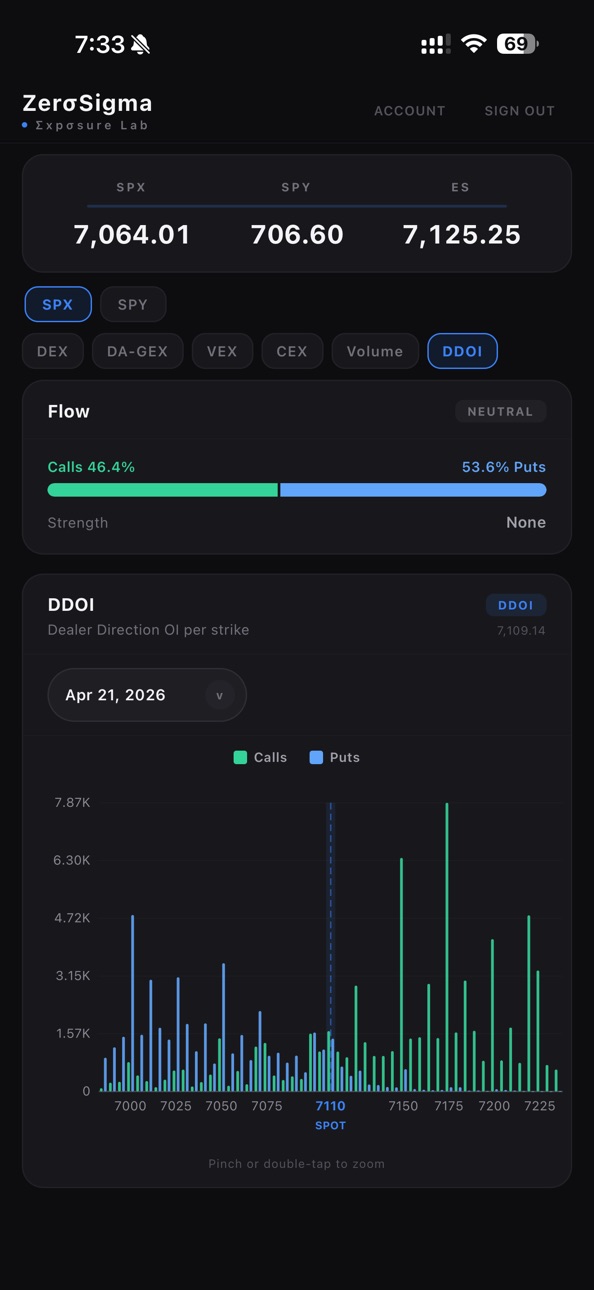The width and height of the screenshot is (594, 1290).
Task: Click the tallest call bar near 7175
Action: [447, 946]
